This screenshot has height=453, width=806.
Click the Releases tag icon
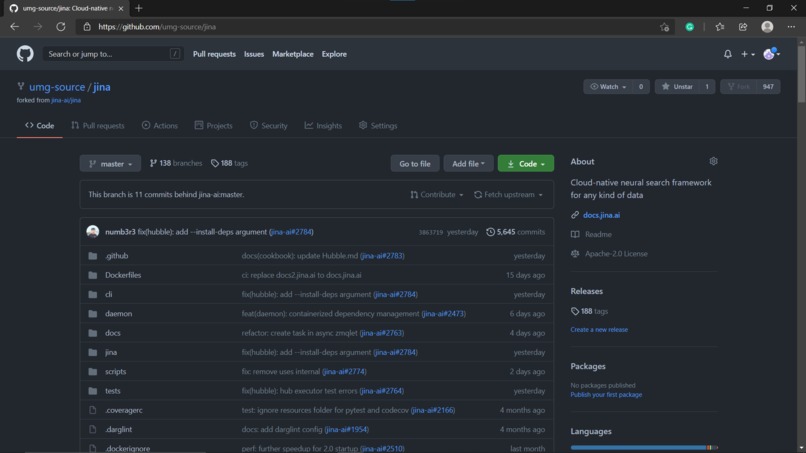coord(575,311)
